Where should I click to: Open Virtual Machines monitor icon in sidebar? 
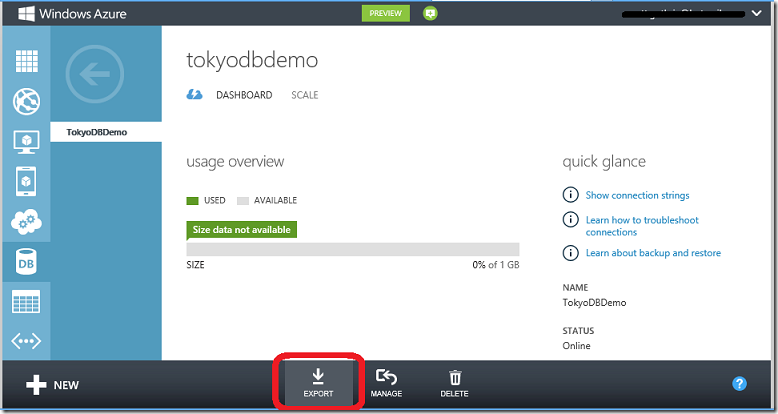pyautogui.click(x=26, y=142)
